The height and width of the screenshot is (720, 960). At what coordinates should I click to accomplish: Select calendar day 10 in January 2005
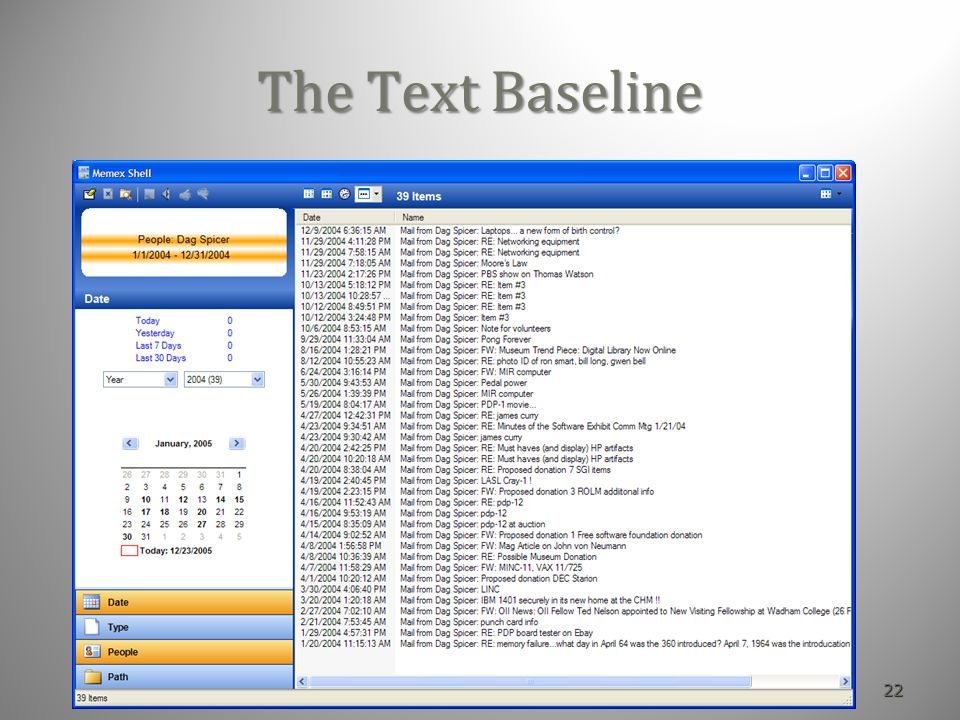(x=146, y=500)
